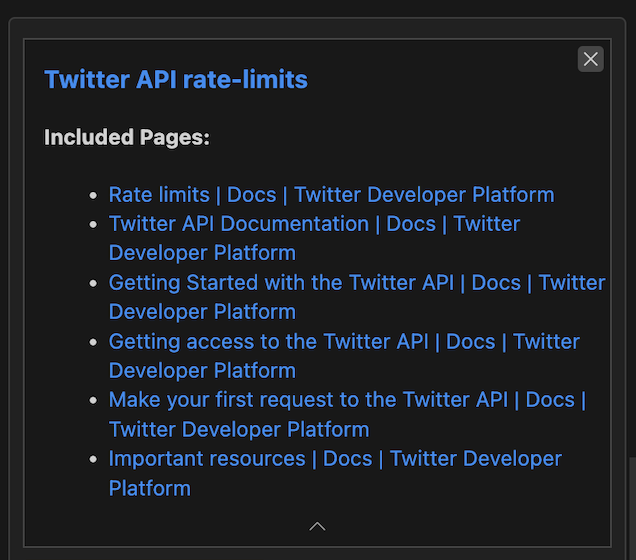Close the popup with the X button
Image resolution: width=636 pixels, height=560 pixels.
(590, 59)
